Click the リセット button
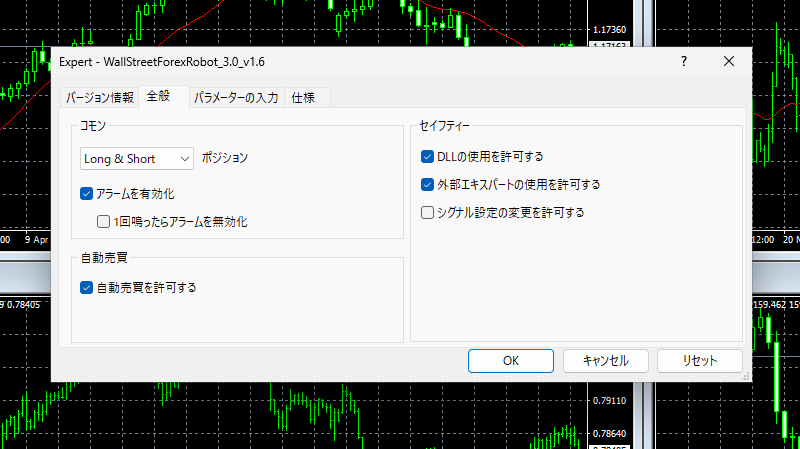 698,360
